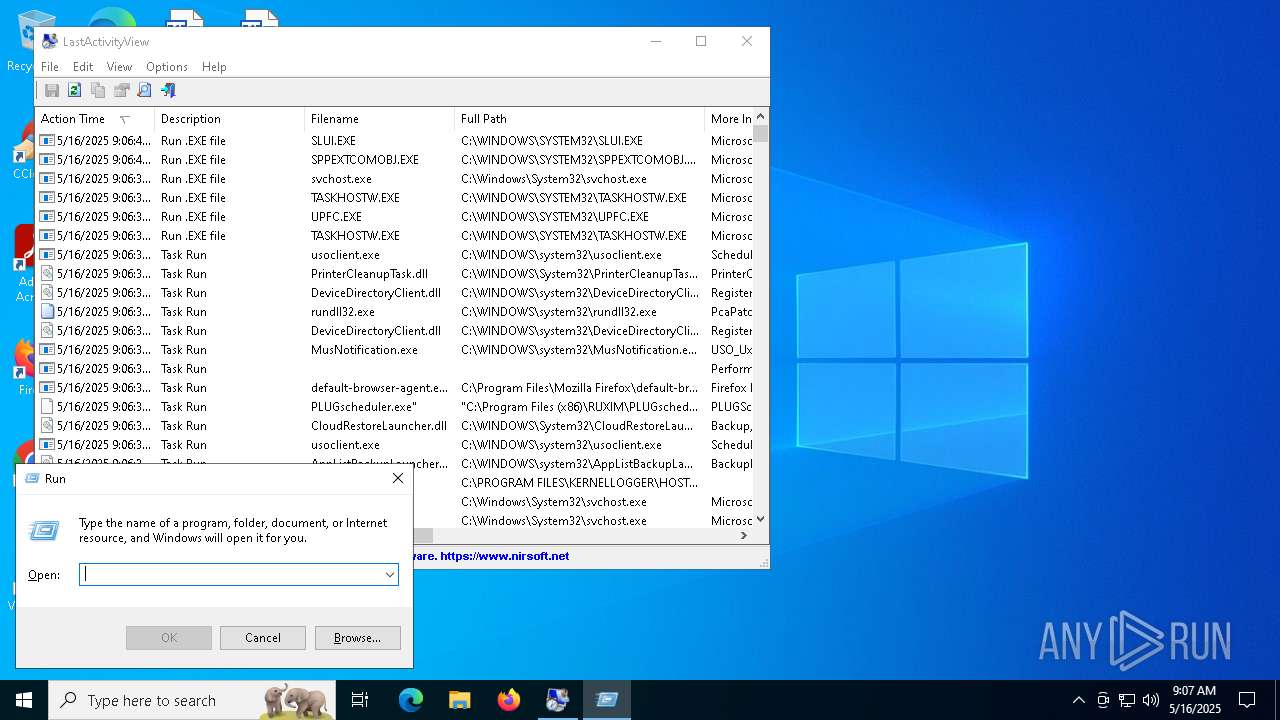Click vertical scrollbar up arrow in list

(x=761, y=117)
